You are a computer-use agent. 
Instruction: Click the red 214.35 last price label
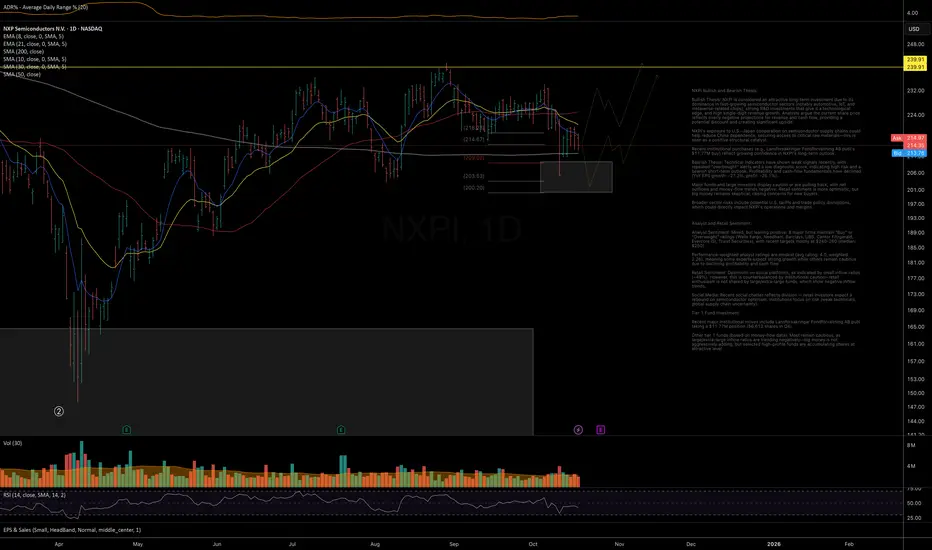pyautogui.click(x=915, y=145)
